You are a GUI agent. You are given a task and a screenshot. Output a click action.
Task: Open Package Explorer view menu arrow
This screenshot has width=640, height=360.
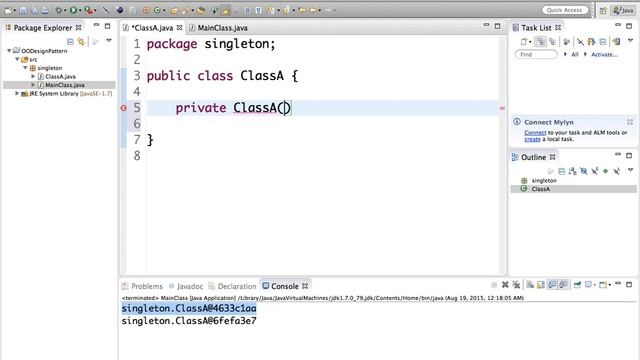(109, 41)
